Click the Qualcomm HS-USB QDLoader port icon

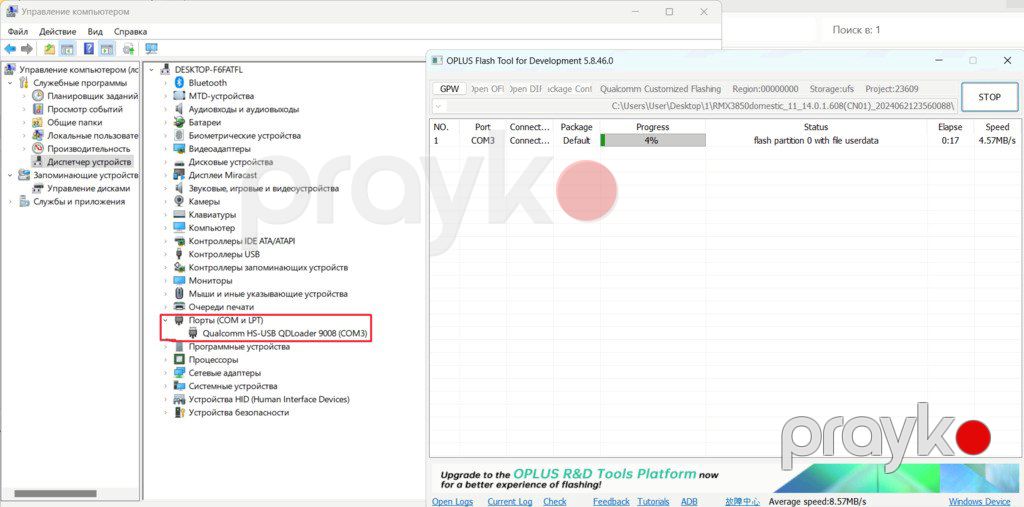coord(193,333)
